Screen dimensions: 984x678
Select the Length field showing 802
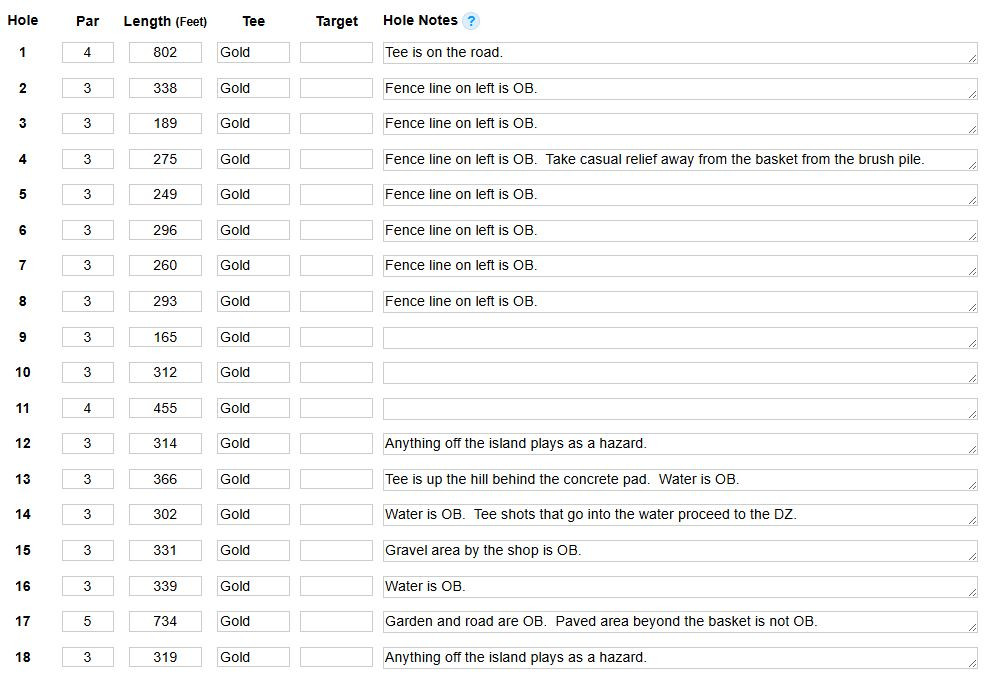click(166, 52)
